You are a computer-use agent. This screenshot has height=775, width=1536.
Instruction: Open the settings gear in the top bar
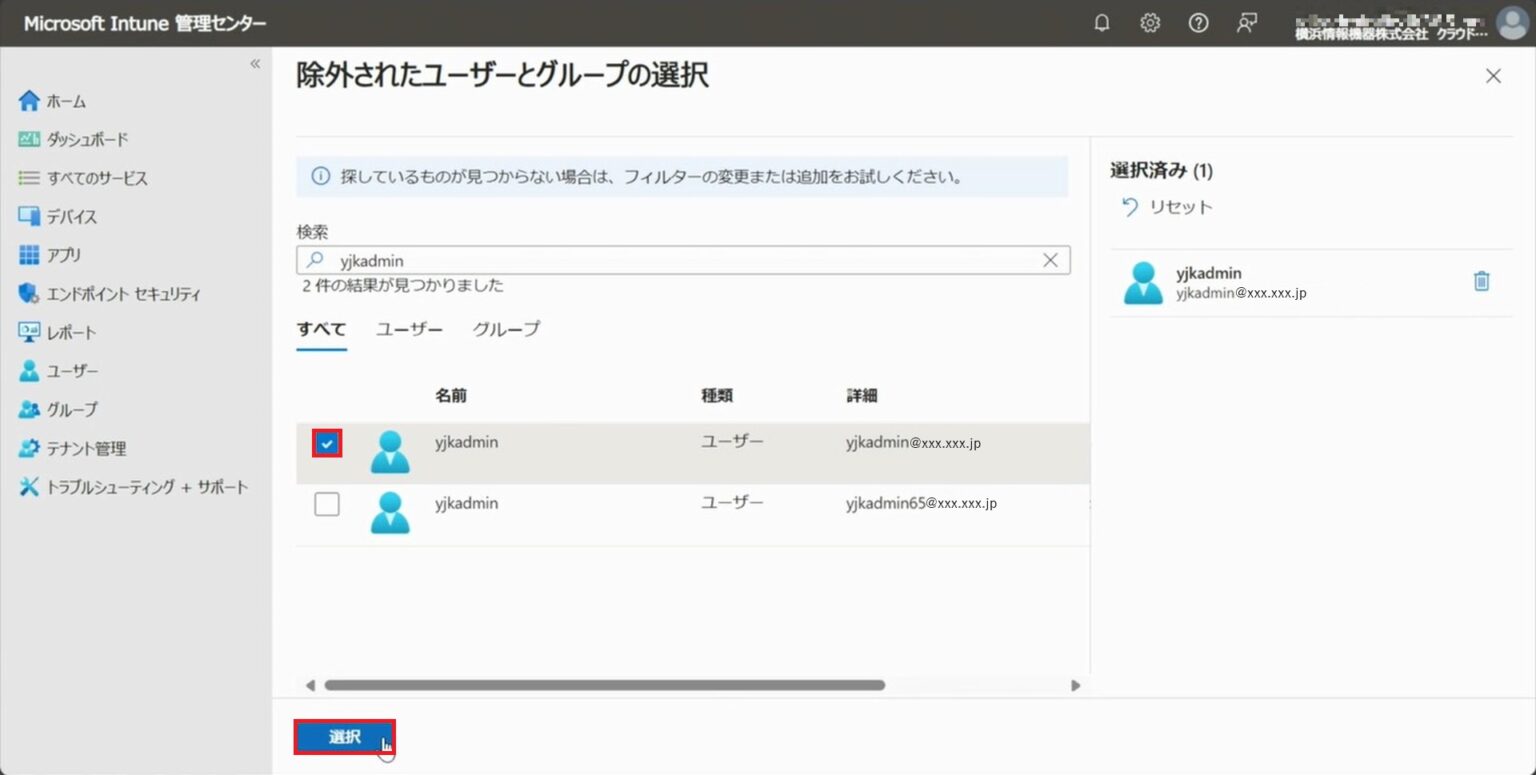[x=1150, y=23]
